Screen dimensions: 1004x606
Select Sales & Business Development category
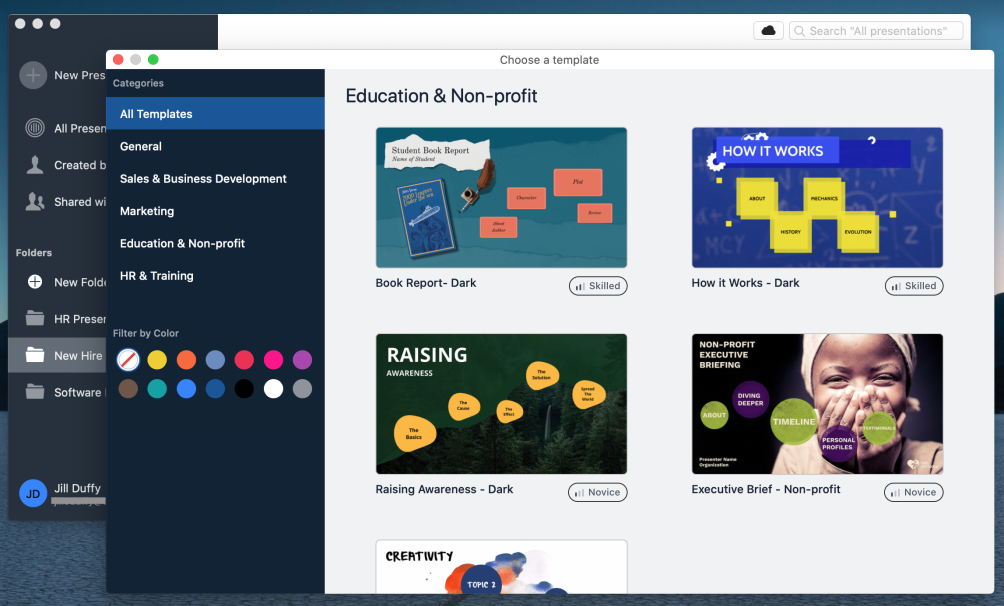[x=215, y=179]
